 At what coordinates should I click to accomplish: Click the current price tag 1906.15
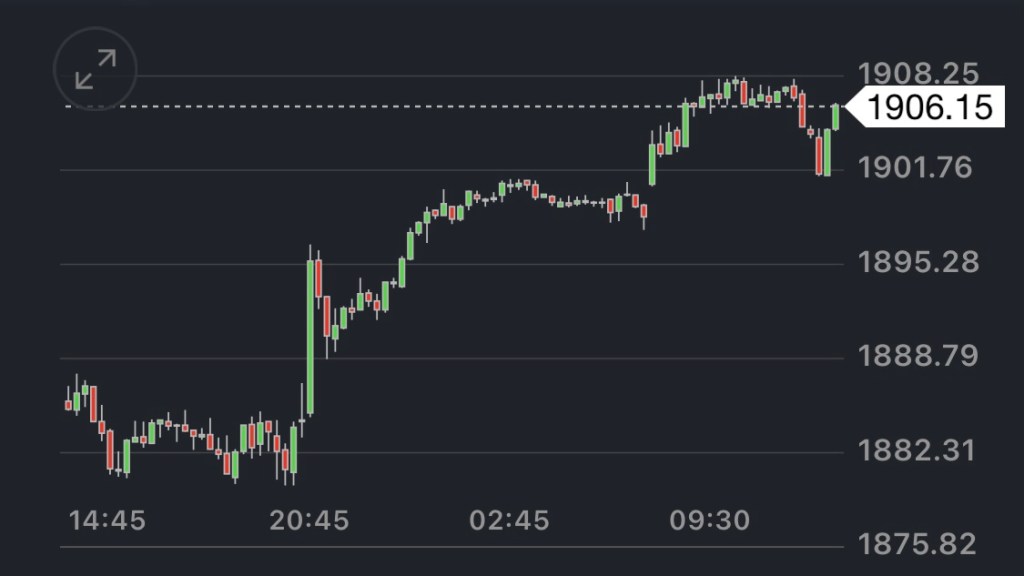(930, 106)
